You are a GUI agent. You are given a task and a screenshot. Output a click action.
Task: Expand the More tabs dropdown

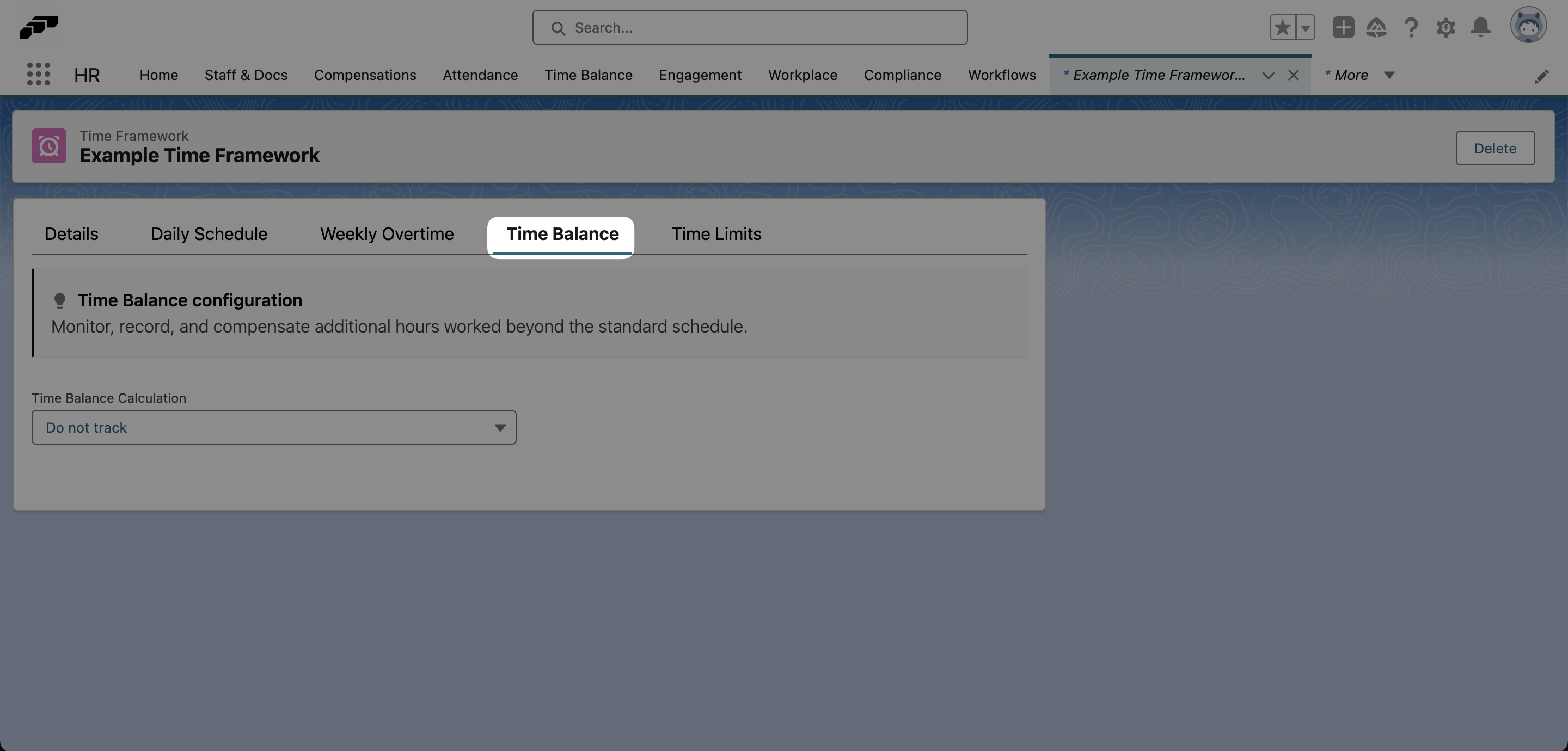click(1388, 76)
